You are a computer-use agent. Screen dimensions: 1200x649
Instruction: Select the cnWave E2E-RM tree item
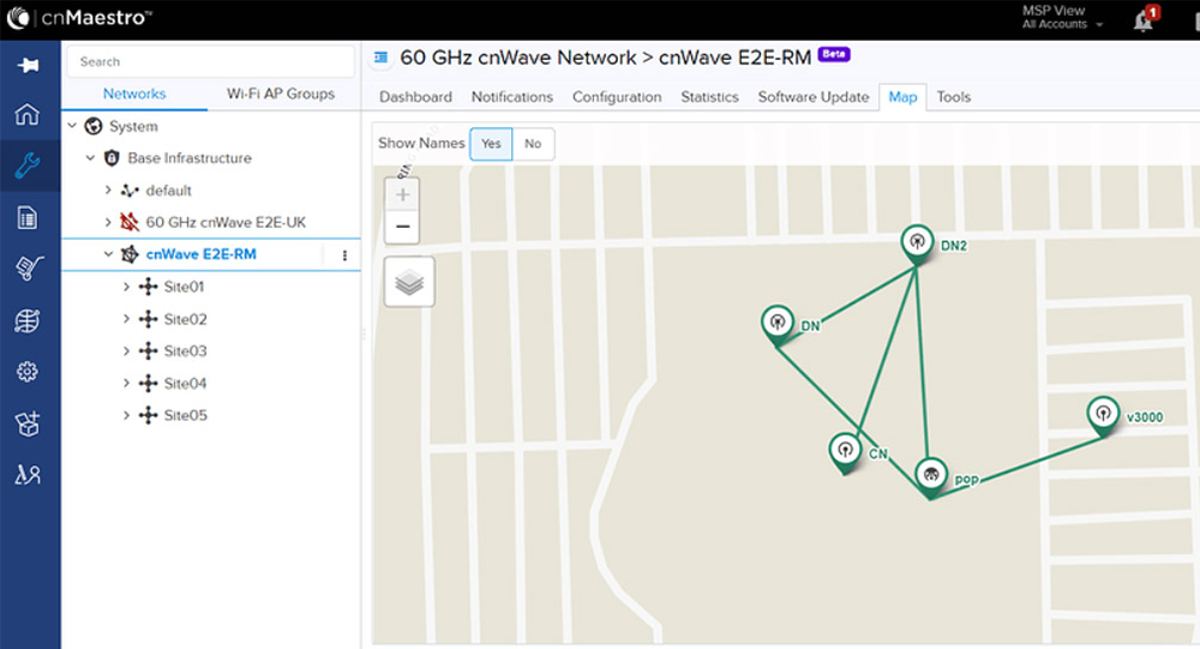point(201,254)
